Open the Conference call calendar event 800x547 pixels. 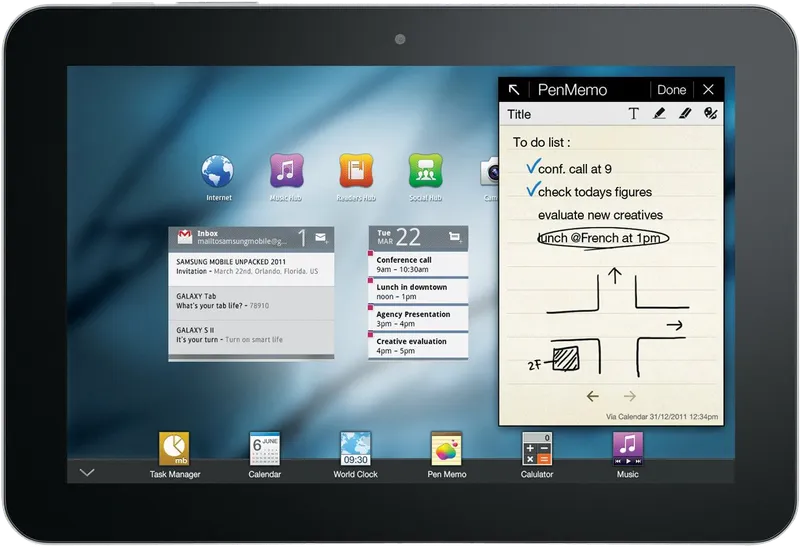(x=418, y=264)
